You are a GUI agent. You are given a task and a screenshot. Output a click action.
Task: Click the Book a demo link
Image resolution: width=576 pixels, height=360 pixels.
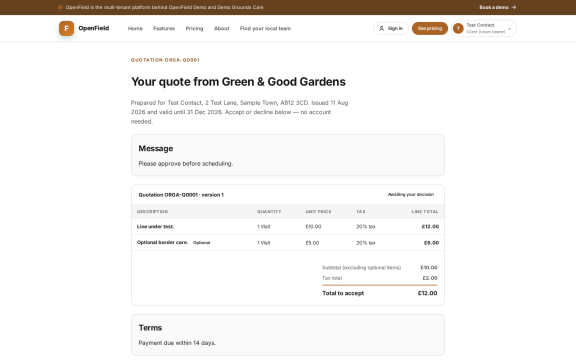click(497, 7)
